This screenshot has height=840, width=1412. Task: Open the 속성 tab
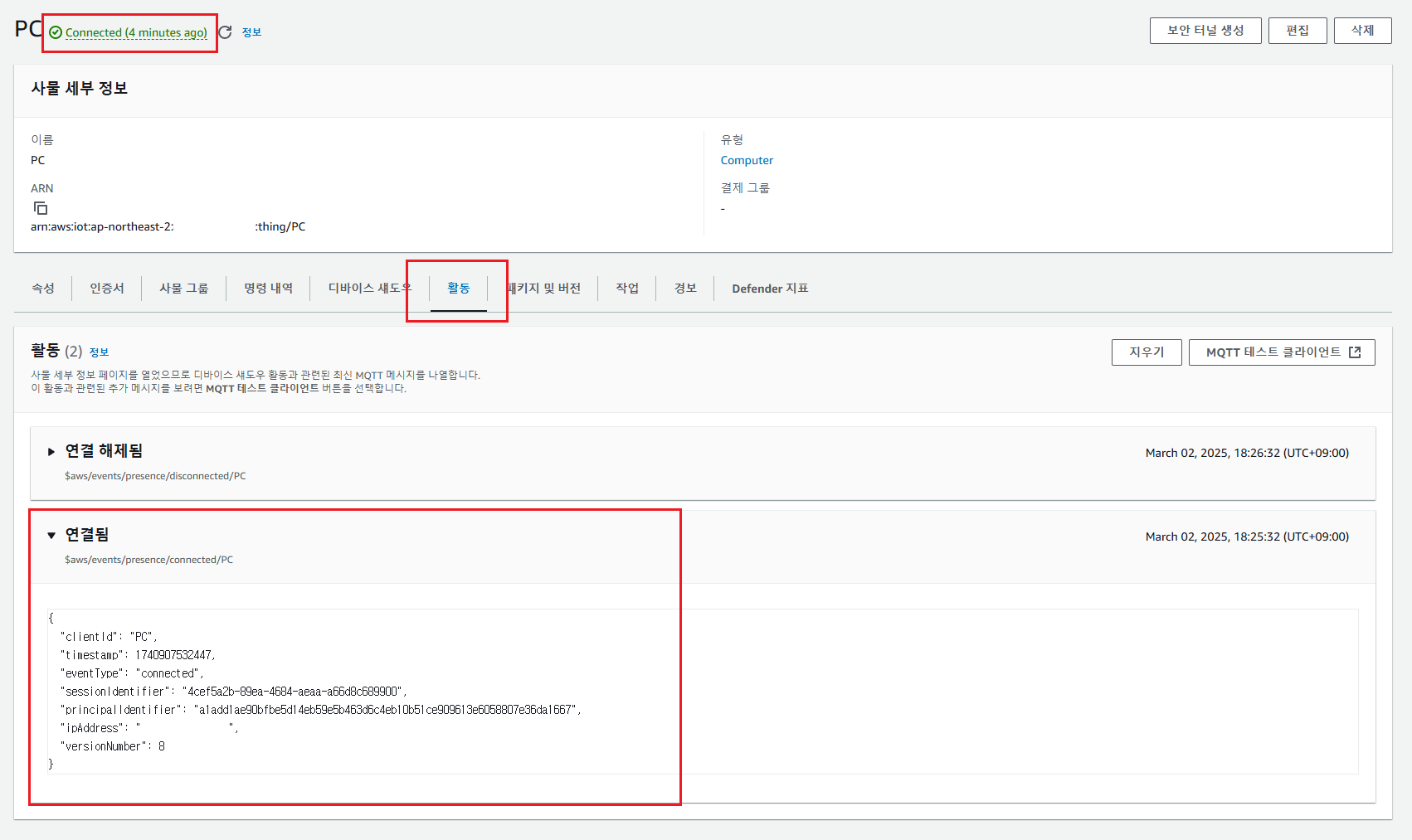pos(43,288)
